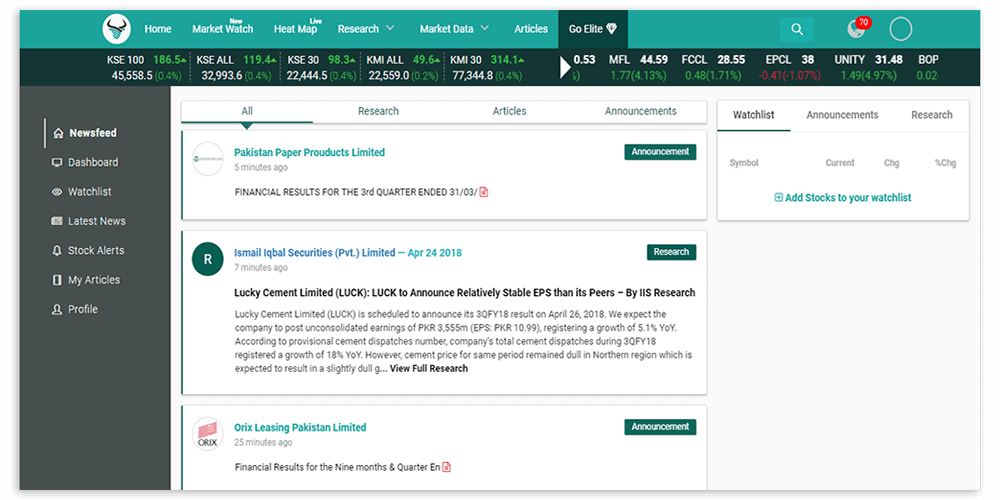Click Pakistan Paper Products company logo
The height and width of the screenshot is (500, 1000).
(208, 158)
